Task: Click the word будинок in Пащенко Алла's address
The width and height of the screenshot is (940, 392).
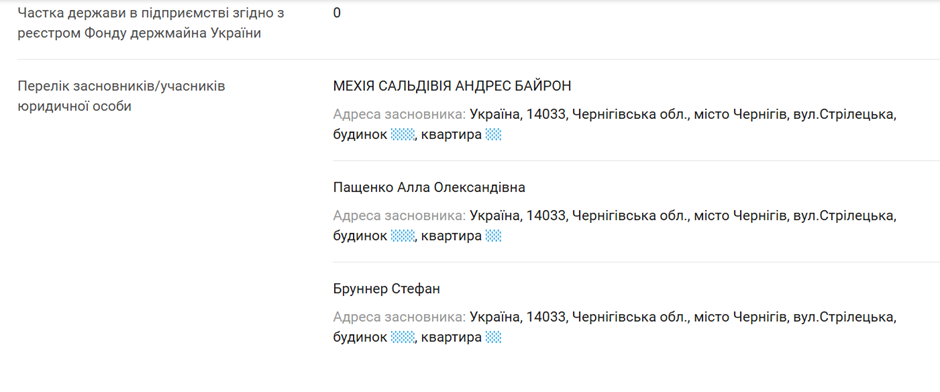Action: 360,236
